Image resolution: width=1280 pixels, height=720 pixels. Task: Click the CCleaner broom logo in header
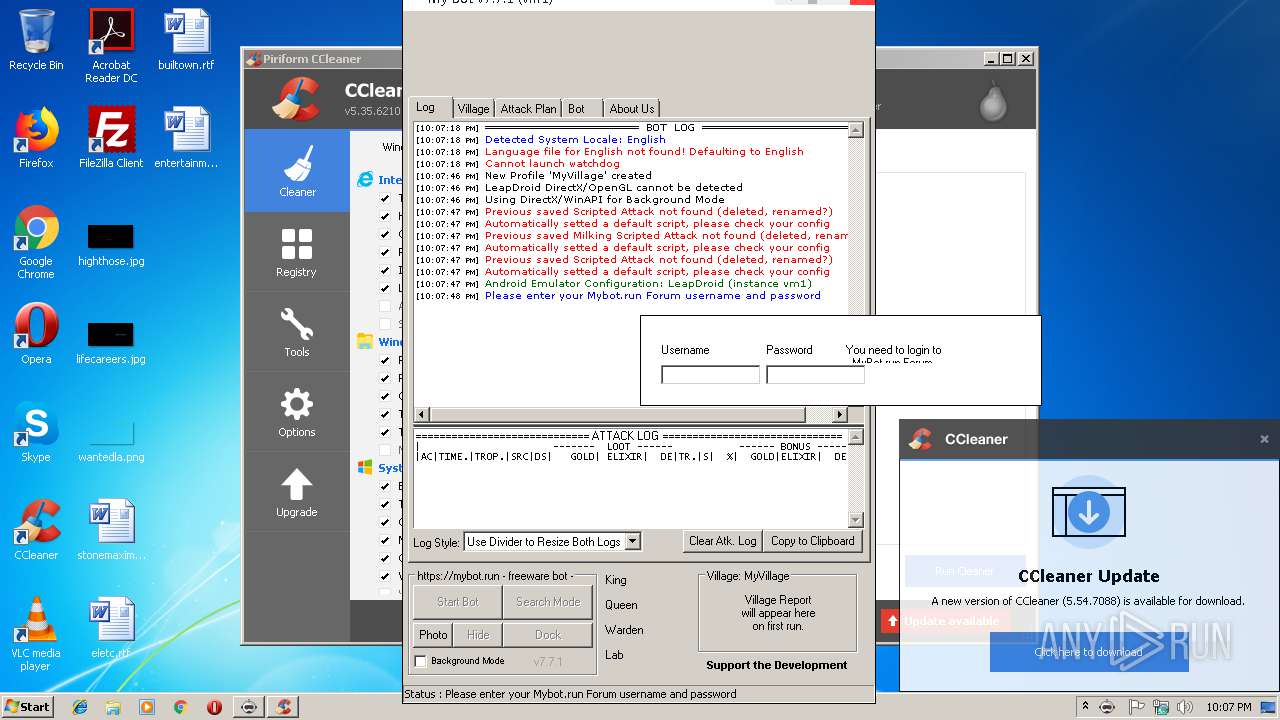tap(296, 98)
